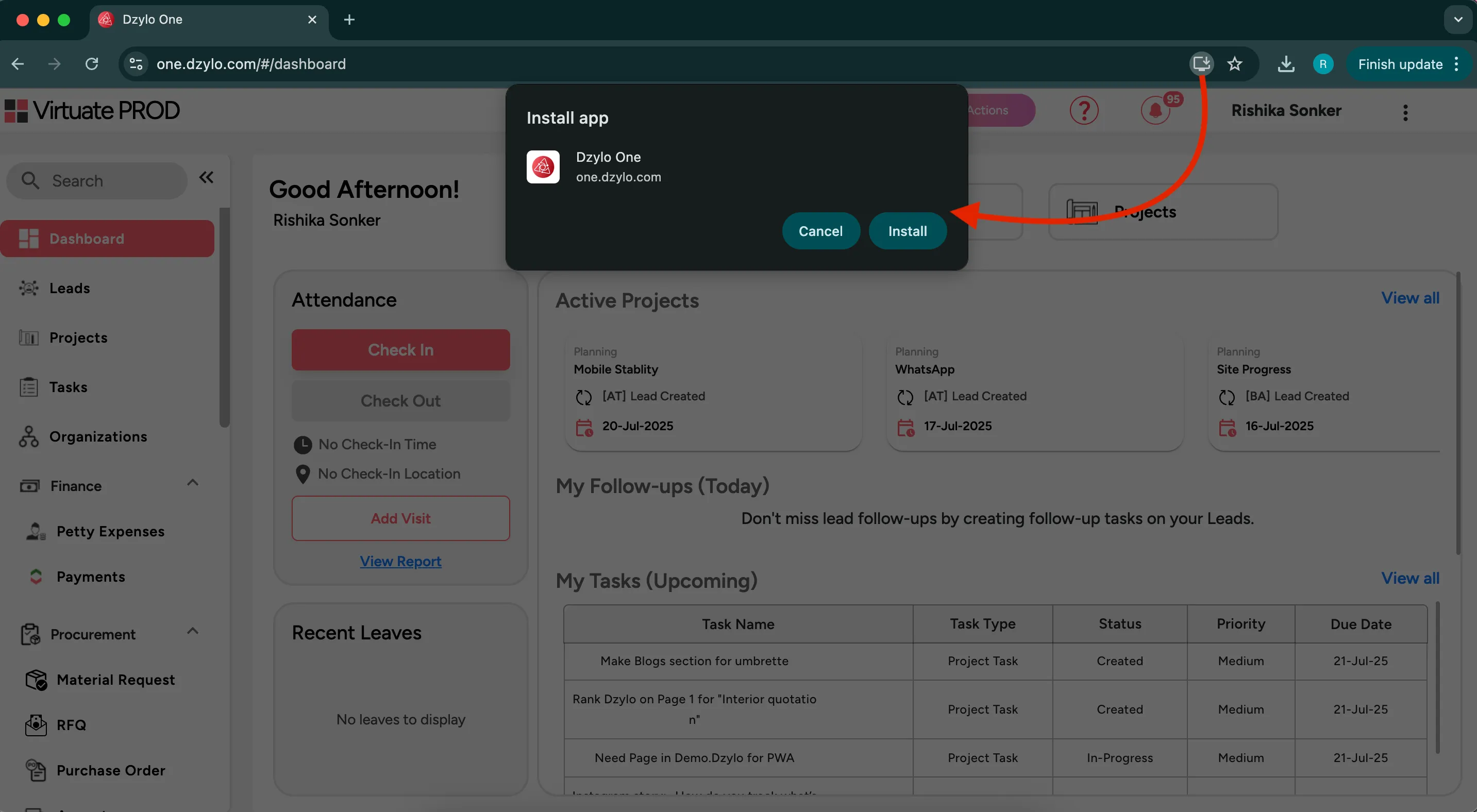This screenshot has width=1477, height=812.
Task: Reload the page
Action: pyautogui.click(x=92, y=63)
